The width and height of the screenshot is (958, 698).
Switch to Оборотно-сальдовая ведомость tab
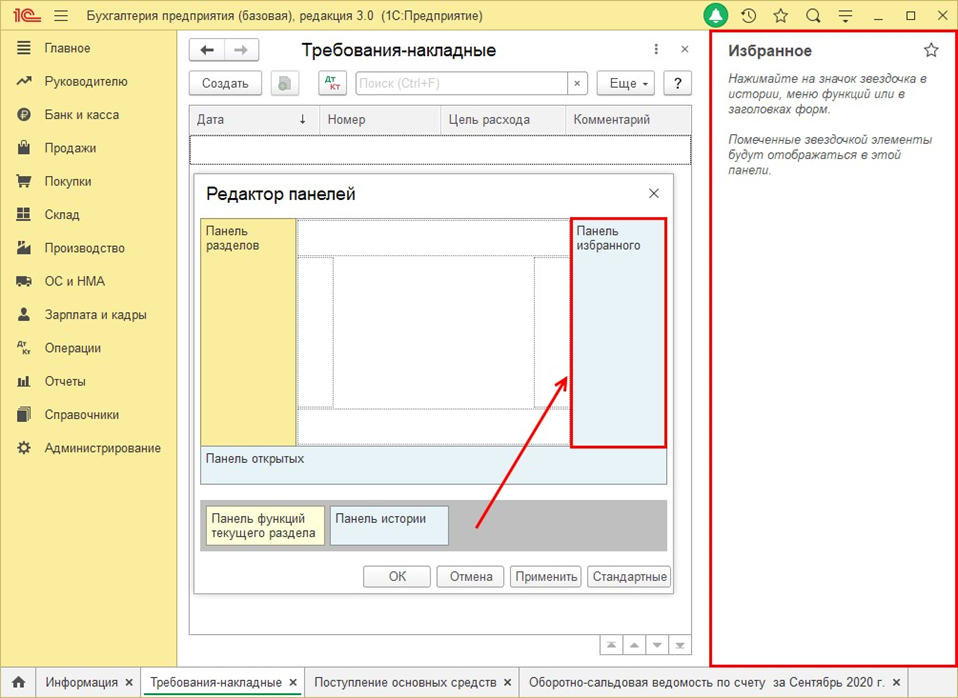click(x=706, y=682)
